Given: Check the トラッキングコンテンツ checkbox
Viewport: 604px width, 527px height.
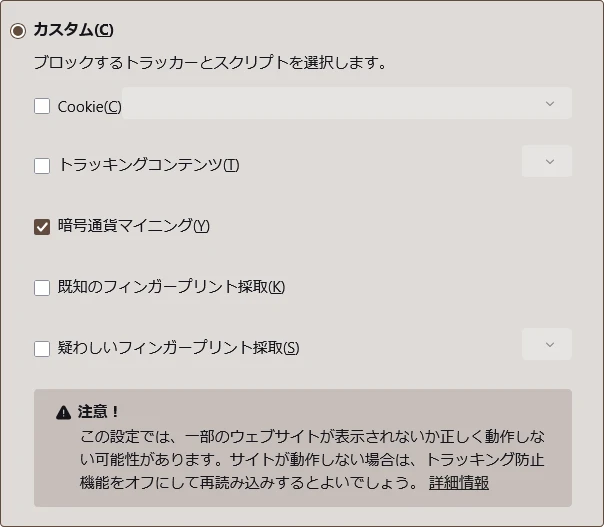Looking at the screenshot, I should tap(42, 166).
